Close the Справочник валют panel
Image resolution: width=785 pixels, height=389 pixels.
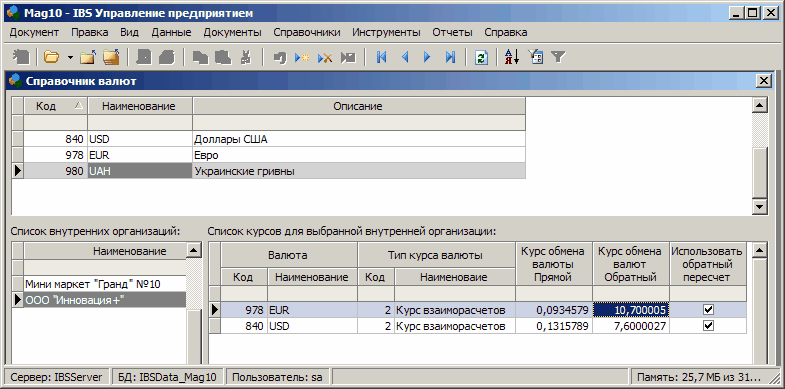[x=763, y=81]
